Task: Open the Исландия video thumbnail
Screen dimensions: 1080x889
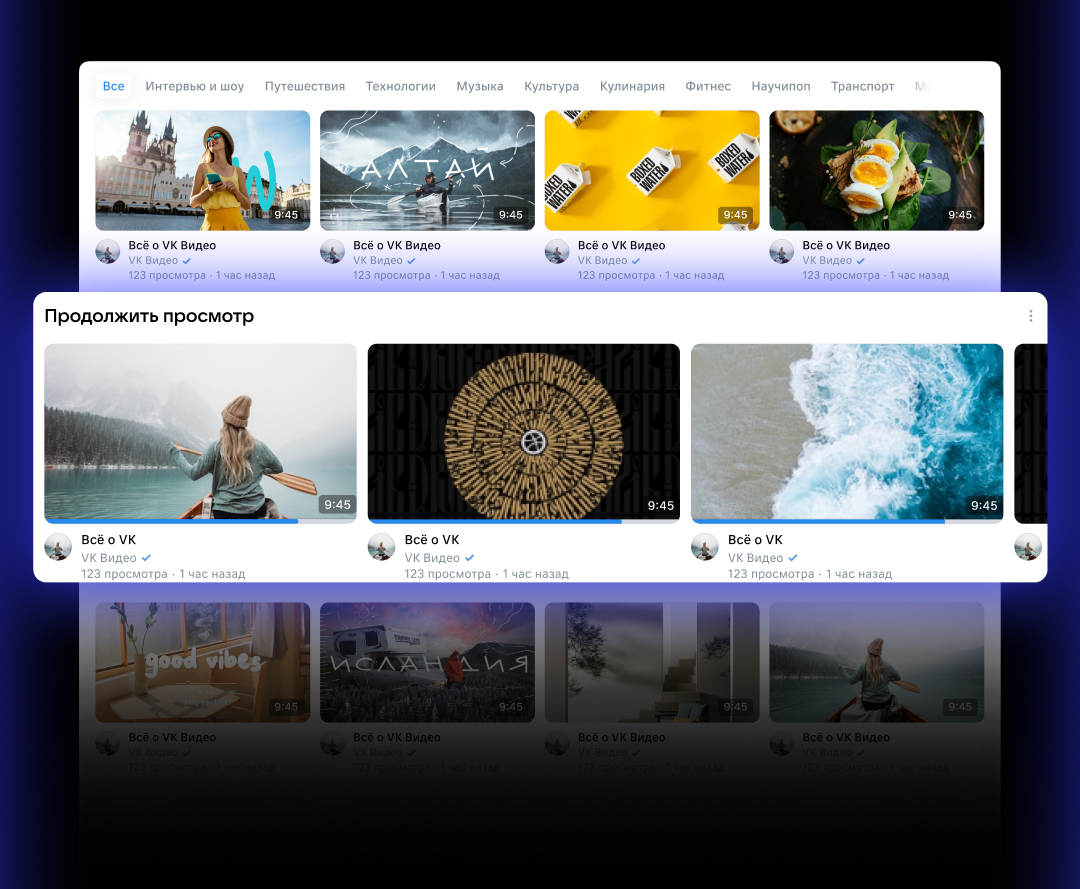Action: point(427,662)
